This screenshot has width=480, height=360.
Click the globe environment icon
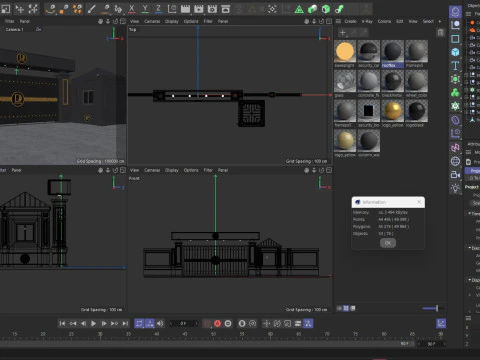click(x=455, y=161)
